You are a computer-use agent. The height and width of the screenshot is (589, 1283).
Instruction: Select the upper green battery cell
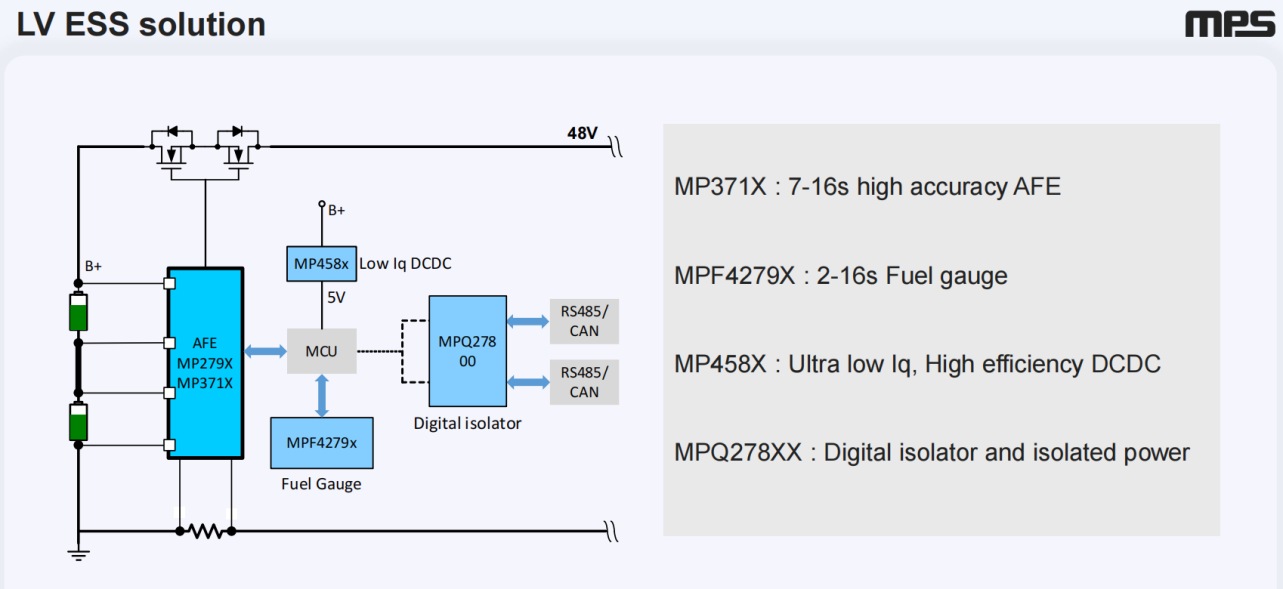click(78, 312)
